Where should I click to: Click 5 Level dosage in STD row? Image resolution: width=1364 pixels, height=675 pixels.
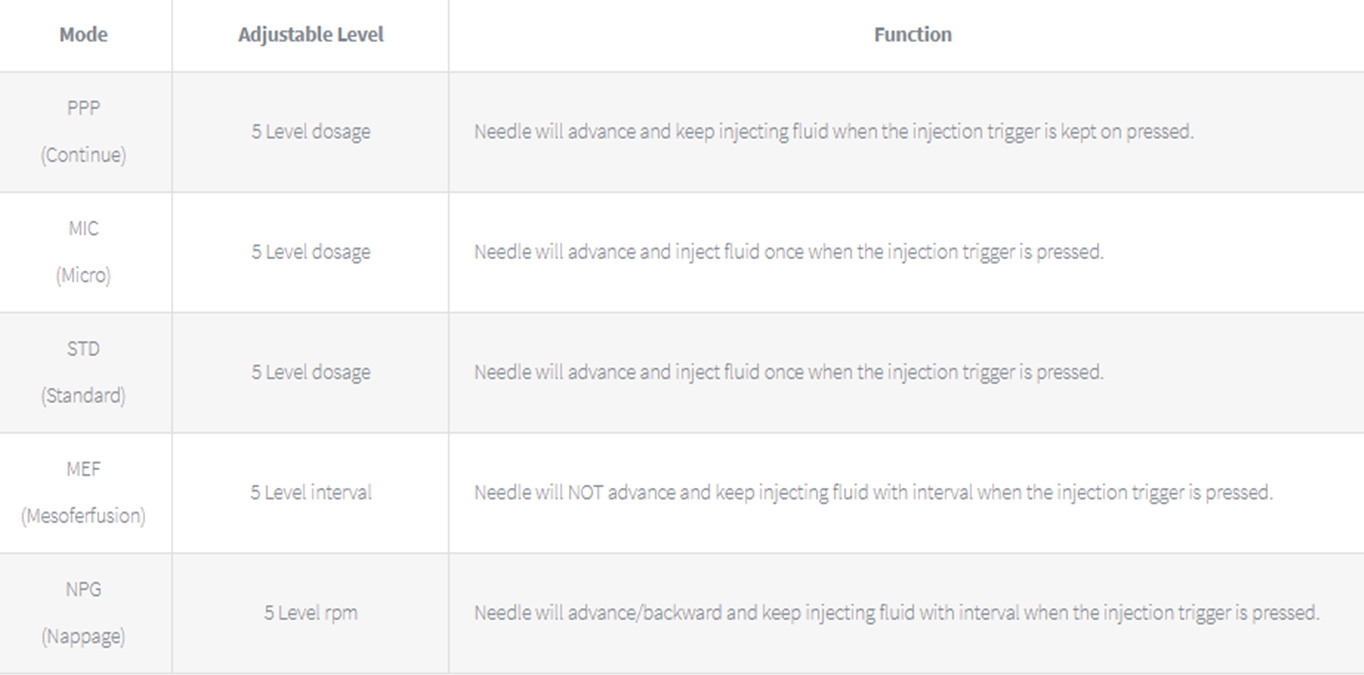click(x=310, y=372)
